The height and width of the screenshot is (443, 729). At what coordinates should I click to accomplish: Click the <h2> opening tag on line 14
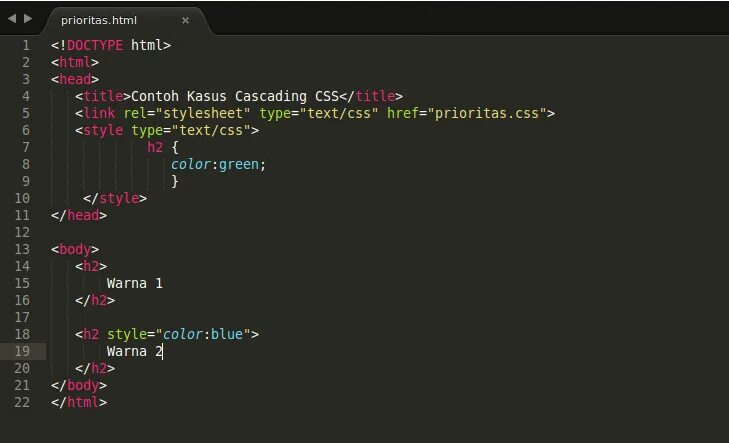pyautogui.click(x=91, y=266)
